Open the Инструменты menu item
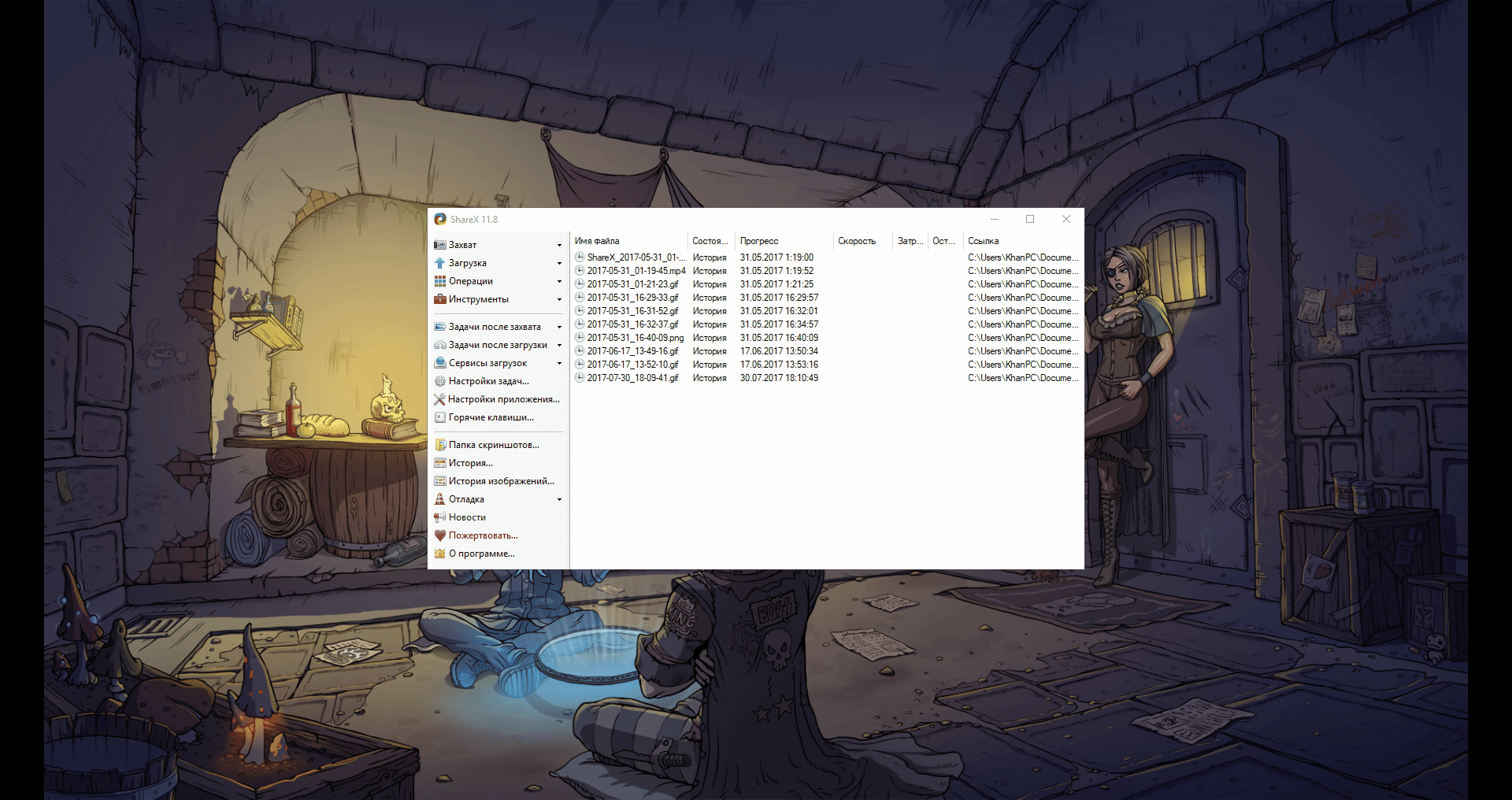 [x=498, y=299]
